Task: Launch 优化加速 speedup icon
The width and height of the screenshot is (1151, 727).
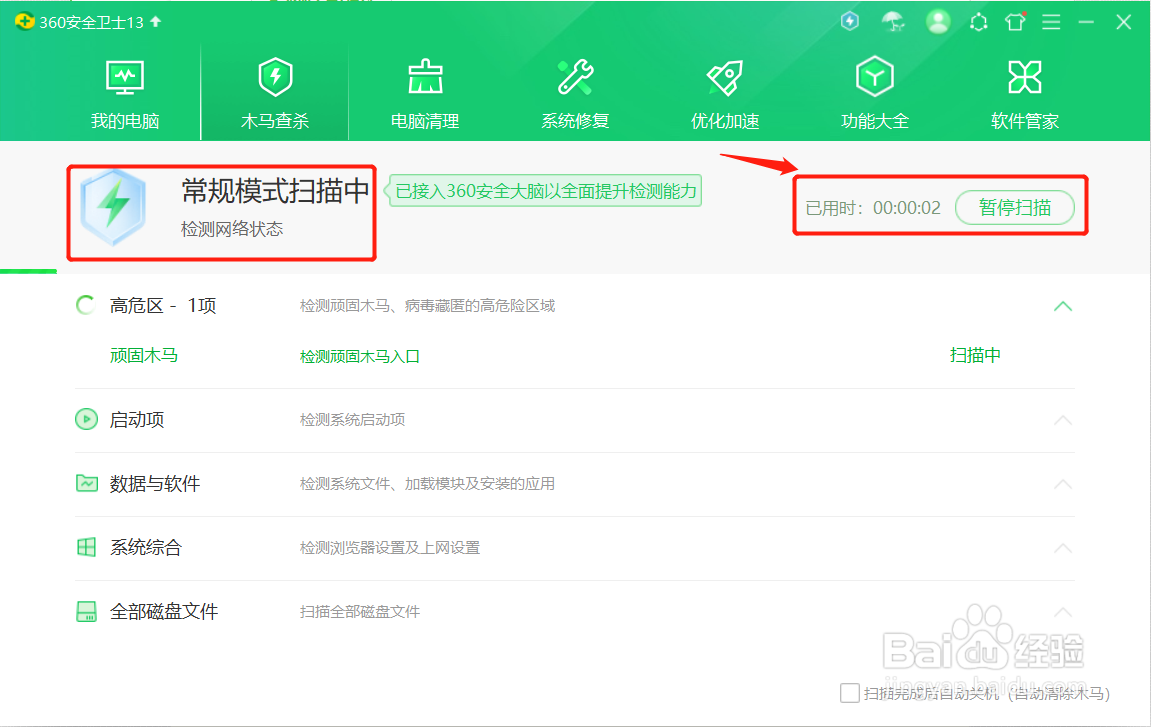Action: pyautogui.click(x=724, y=77)
